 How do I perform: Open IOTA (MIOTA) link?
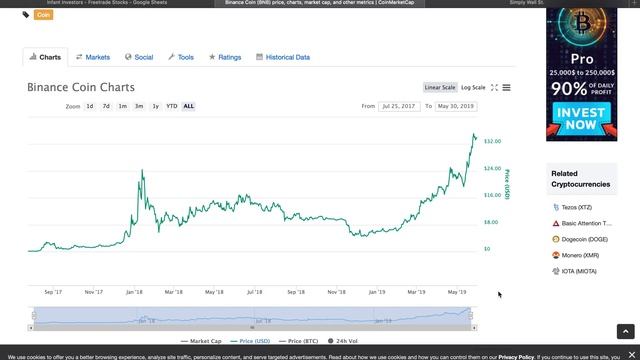[x=579, y=271]
